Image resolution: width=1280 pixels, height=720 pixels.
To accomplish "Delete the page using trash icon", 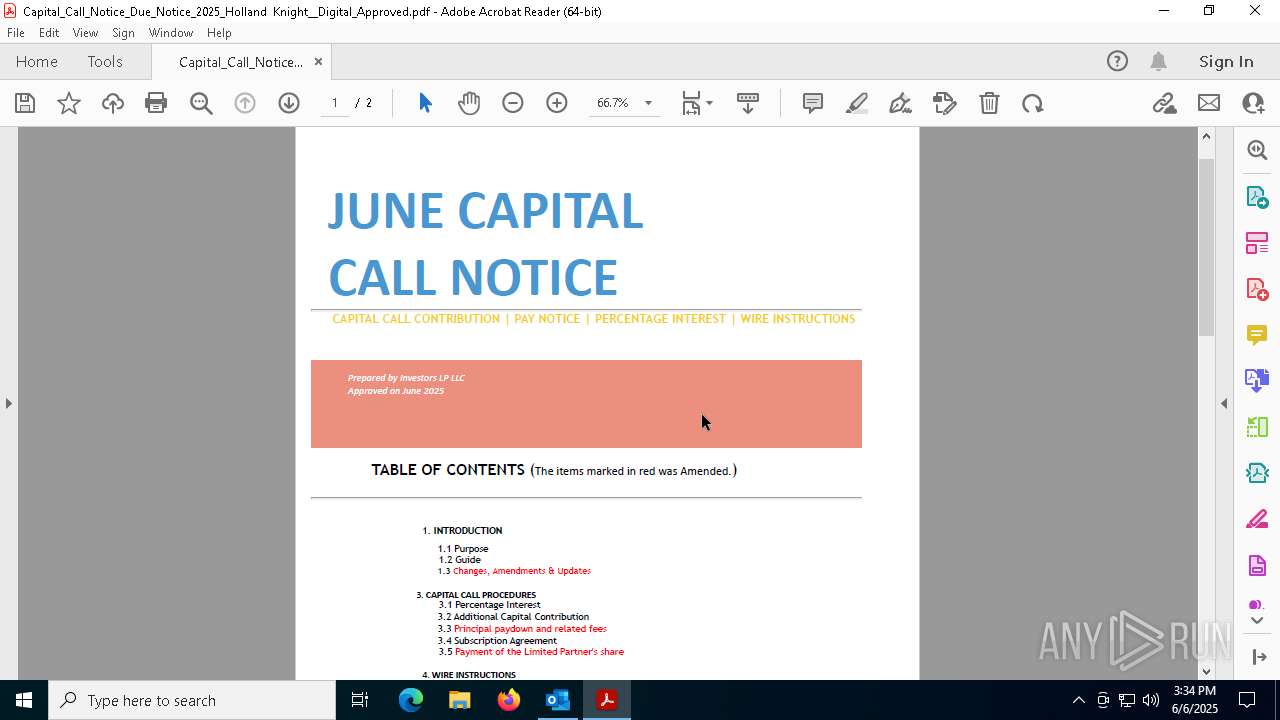I will click(989, 103).
